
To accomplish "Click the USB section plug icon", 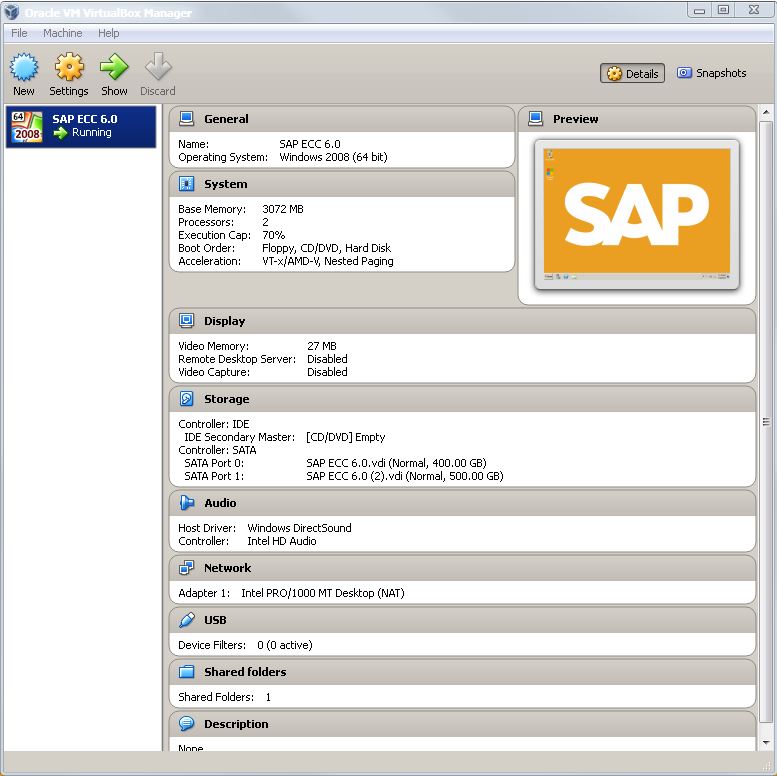I will (187, 619).
